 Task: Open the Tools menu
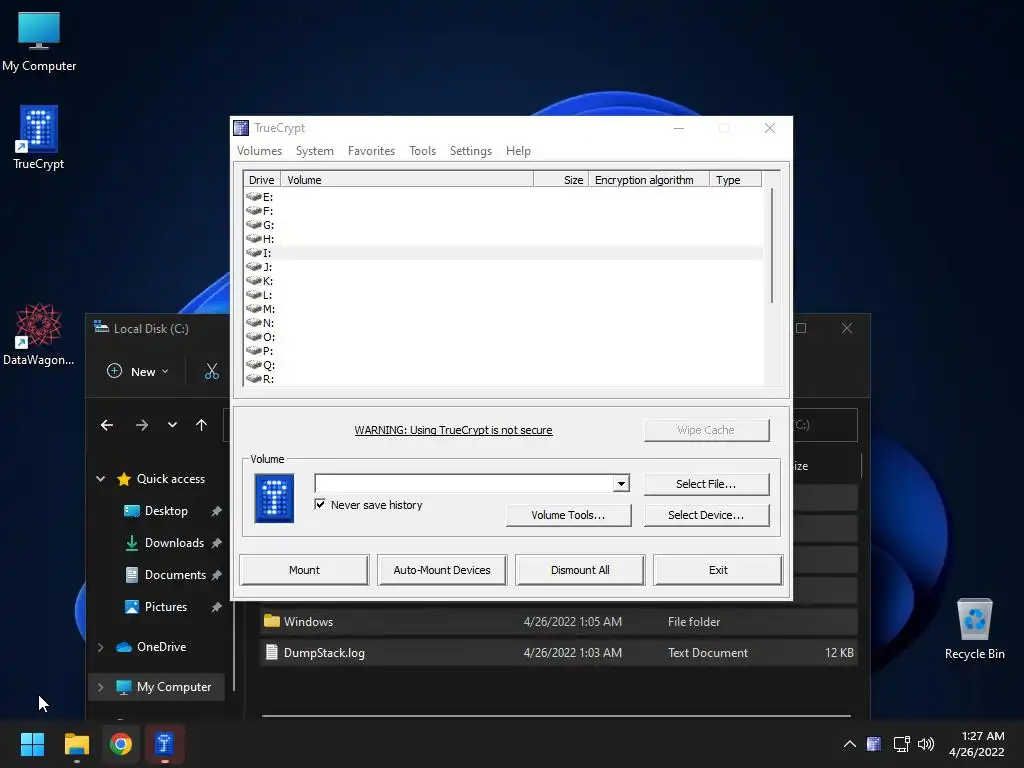pyautogui.click(x=423, y=151)
